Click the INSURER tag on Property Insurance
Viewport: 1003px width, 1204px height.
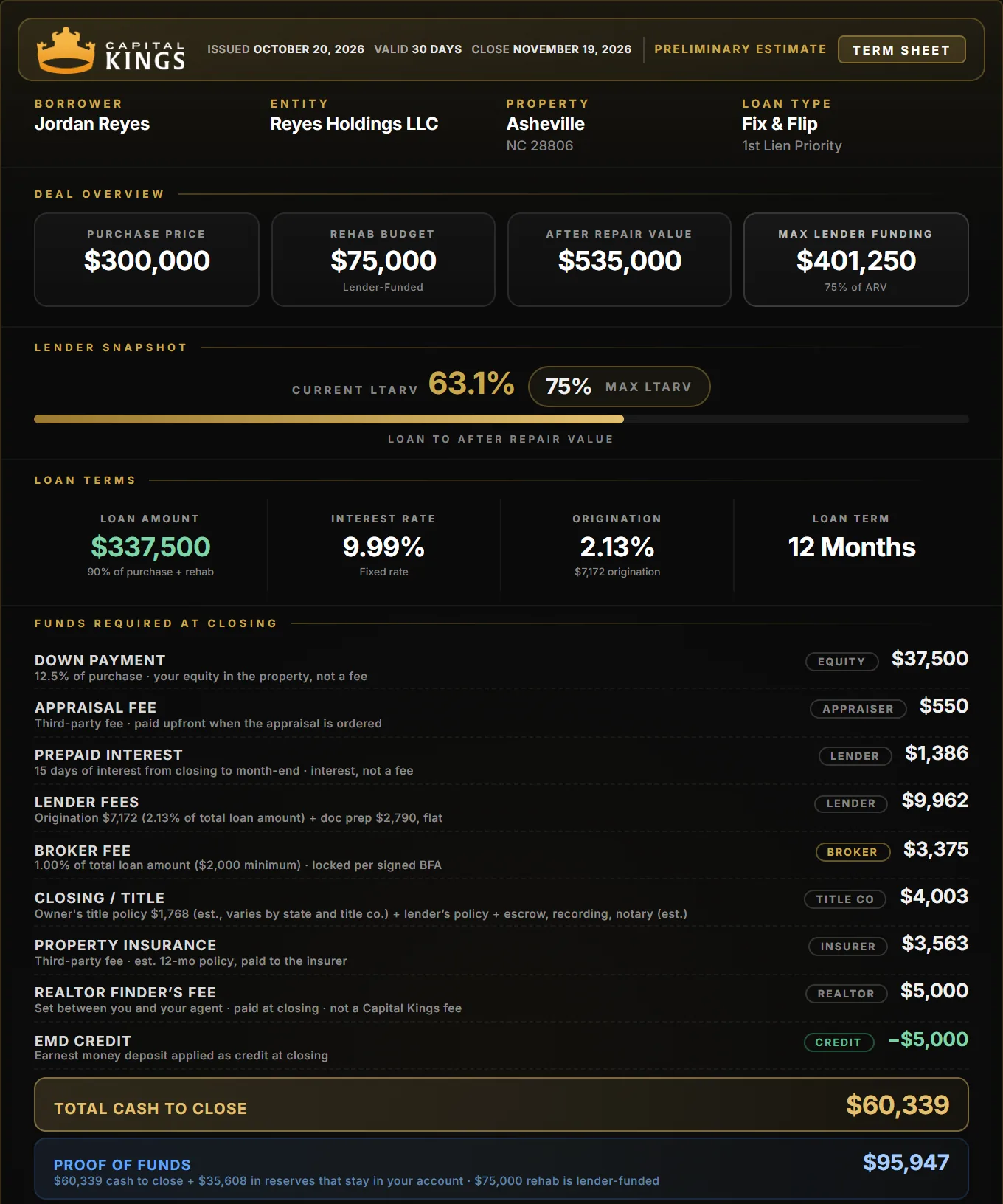coord(848,947)
